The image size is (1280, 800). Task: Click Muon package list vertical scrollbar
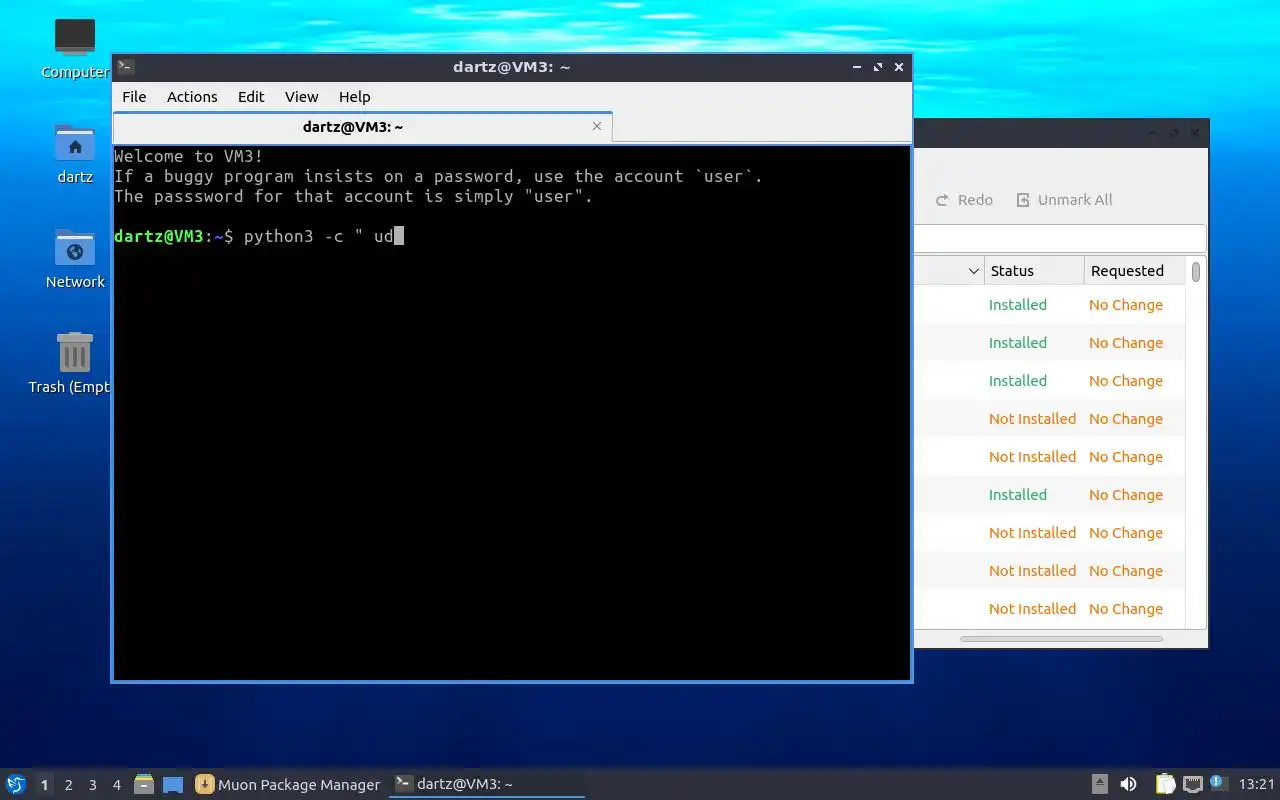tap(1195, 271)
